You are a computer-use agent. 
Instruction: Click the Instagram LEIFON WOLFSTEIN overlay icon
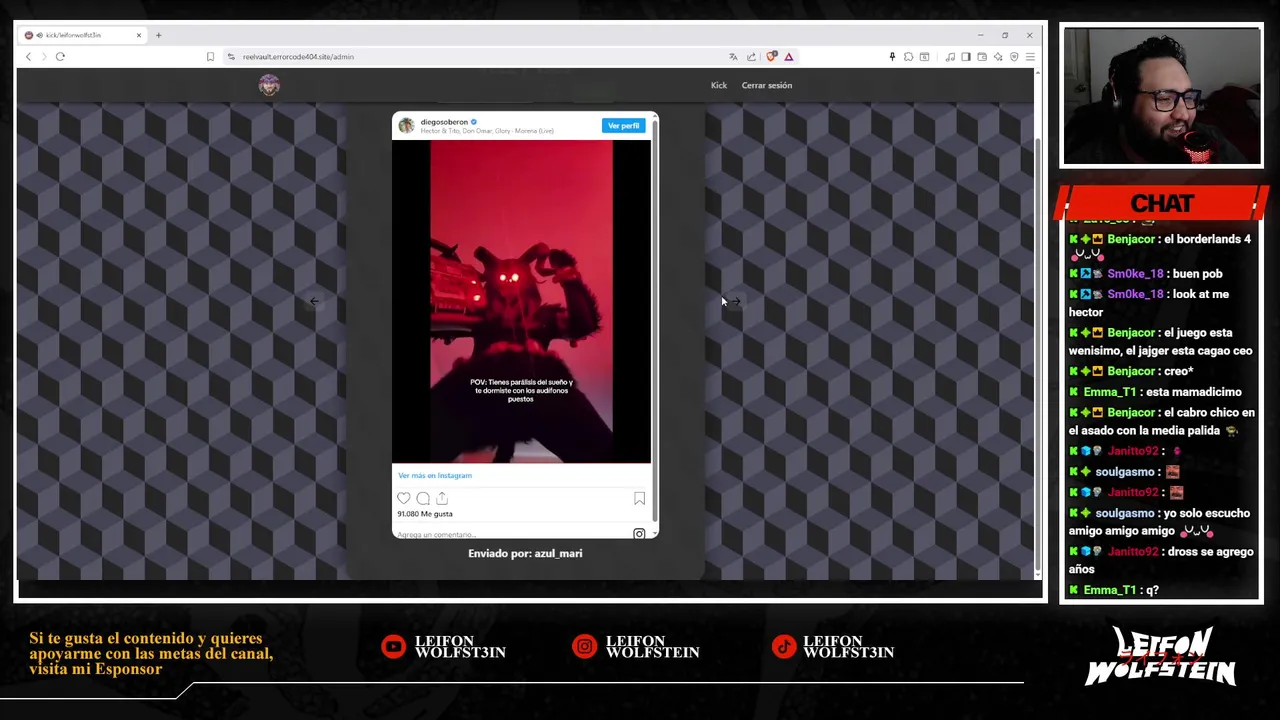coord(584,647)
